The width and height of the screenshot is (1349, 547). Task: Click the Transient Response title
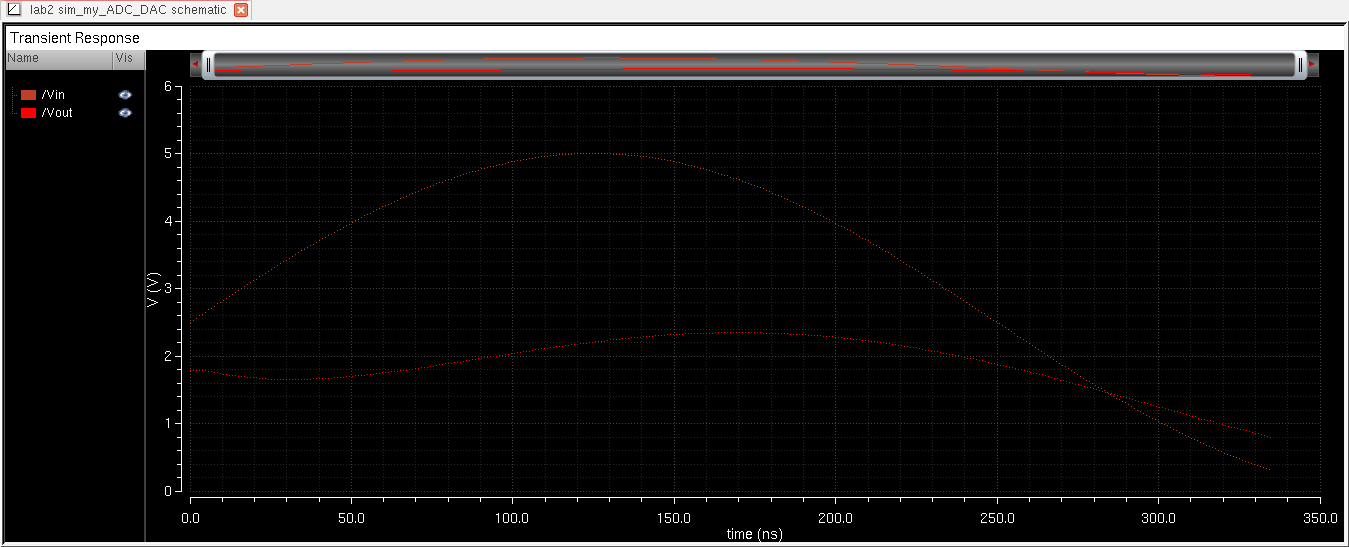click(x=75, y=38)
